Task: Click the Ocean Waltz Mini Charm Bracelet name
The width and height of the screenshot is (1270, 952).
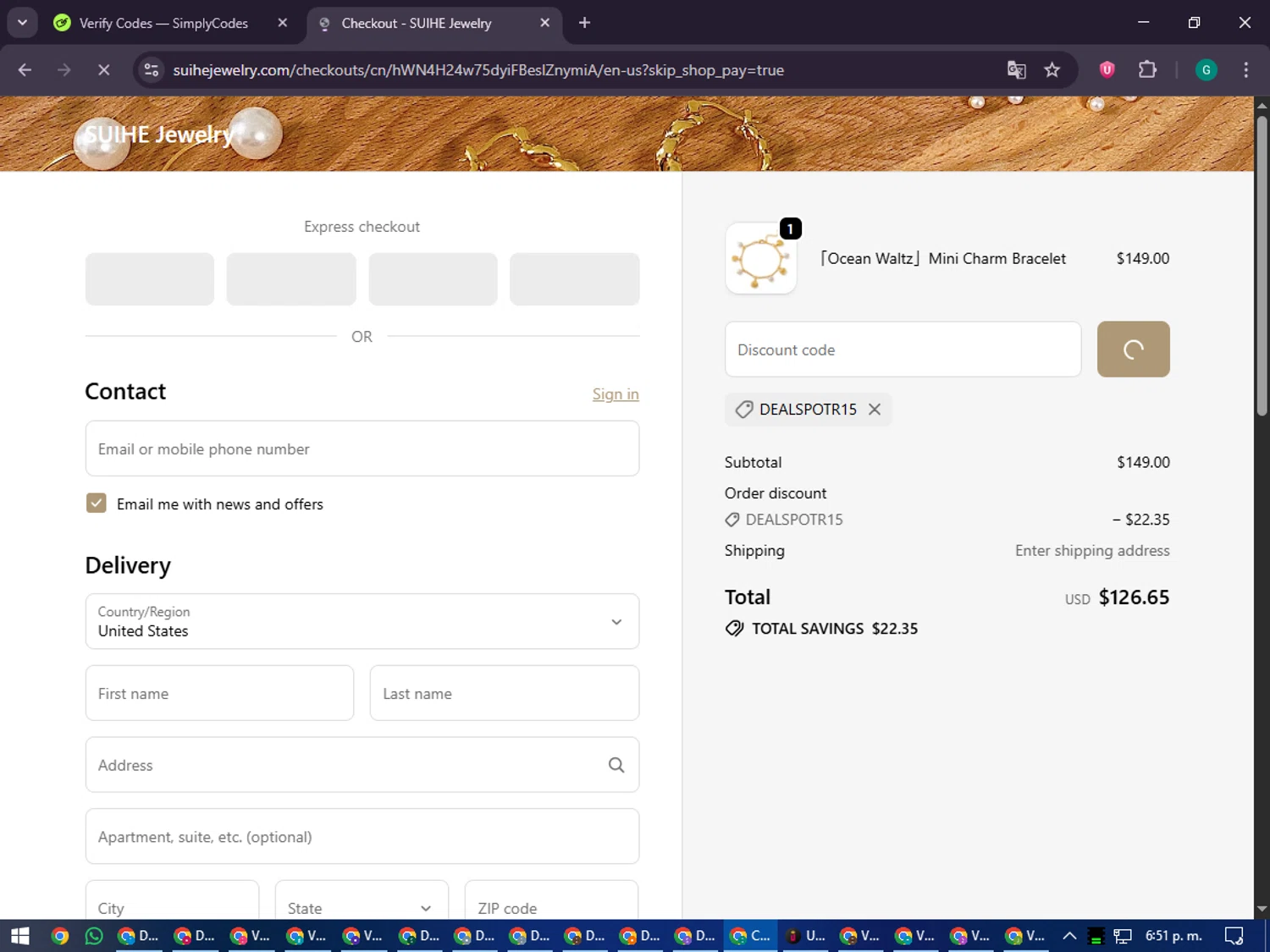Action: [x=942, y=259]
